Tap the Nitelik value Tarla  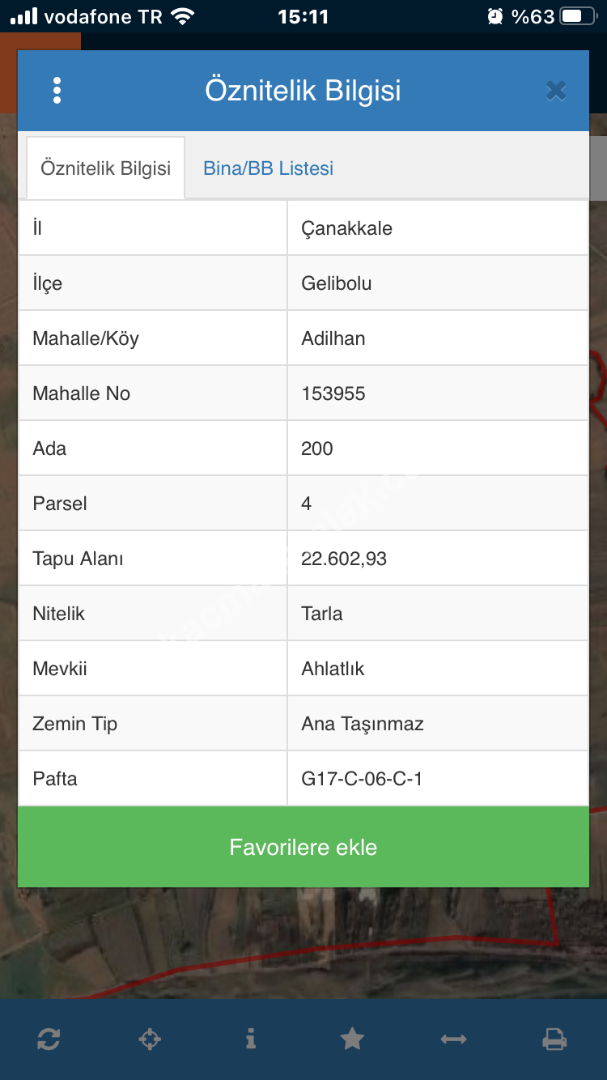pos(437,613)
